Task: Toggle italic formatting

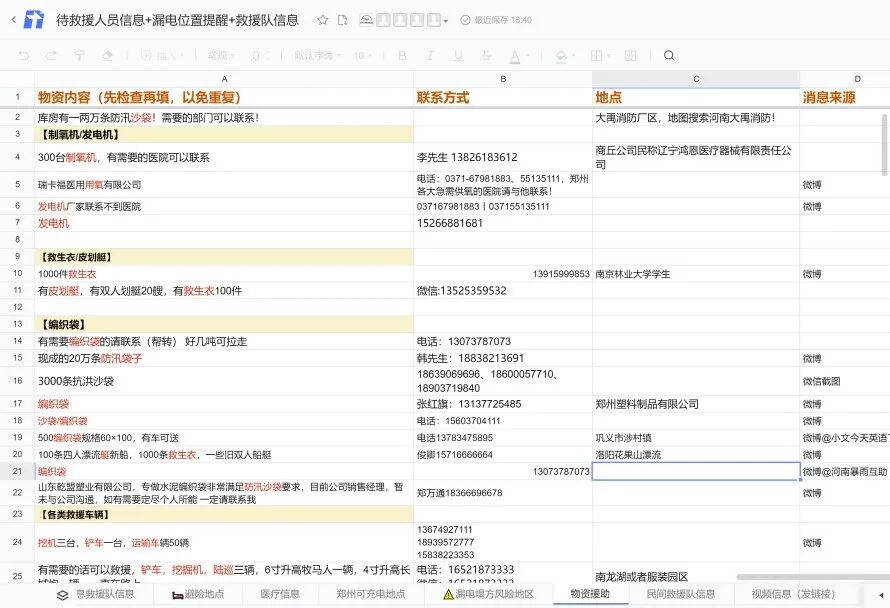Action: (x=430, y=56)
